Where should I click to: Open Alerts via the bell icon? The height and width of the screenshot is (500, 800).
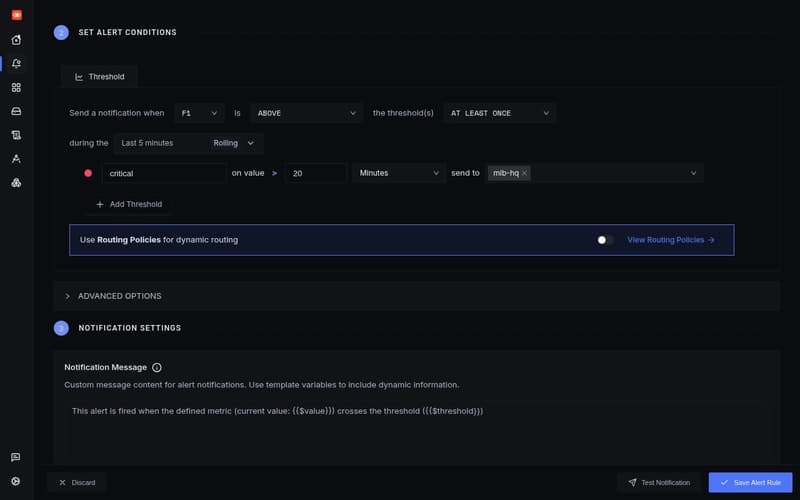pyautogui.click(x=16, y=63)
